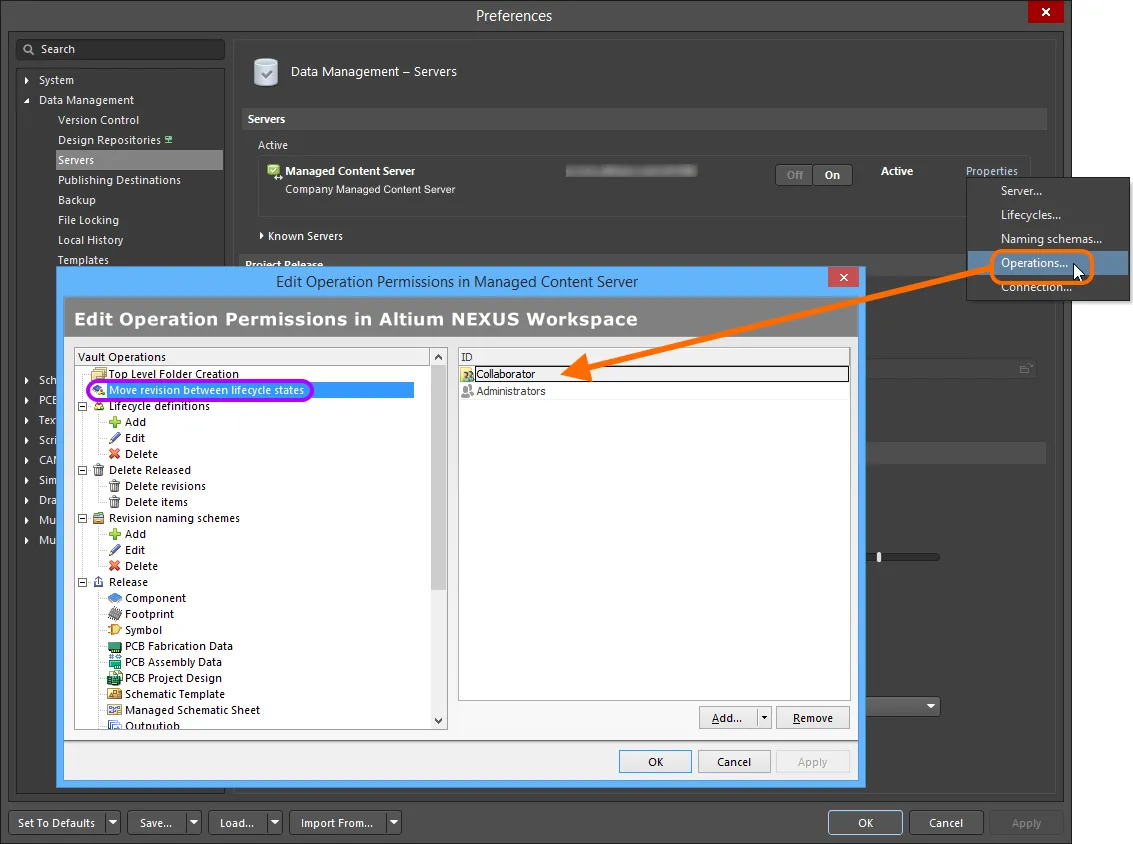Viewport: 1133px width, 844px height.
Task: Click the slider handle in Preferences background
Action: pos(879,557)
